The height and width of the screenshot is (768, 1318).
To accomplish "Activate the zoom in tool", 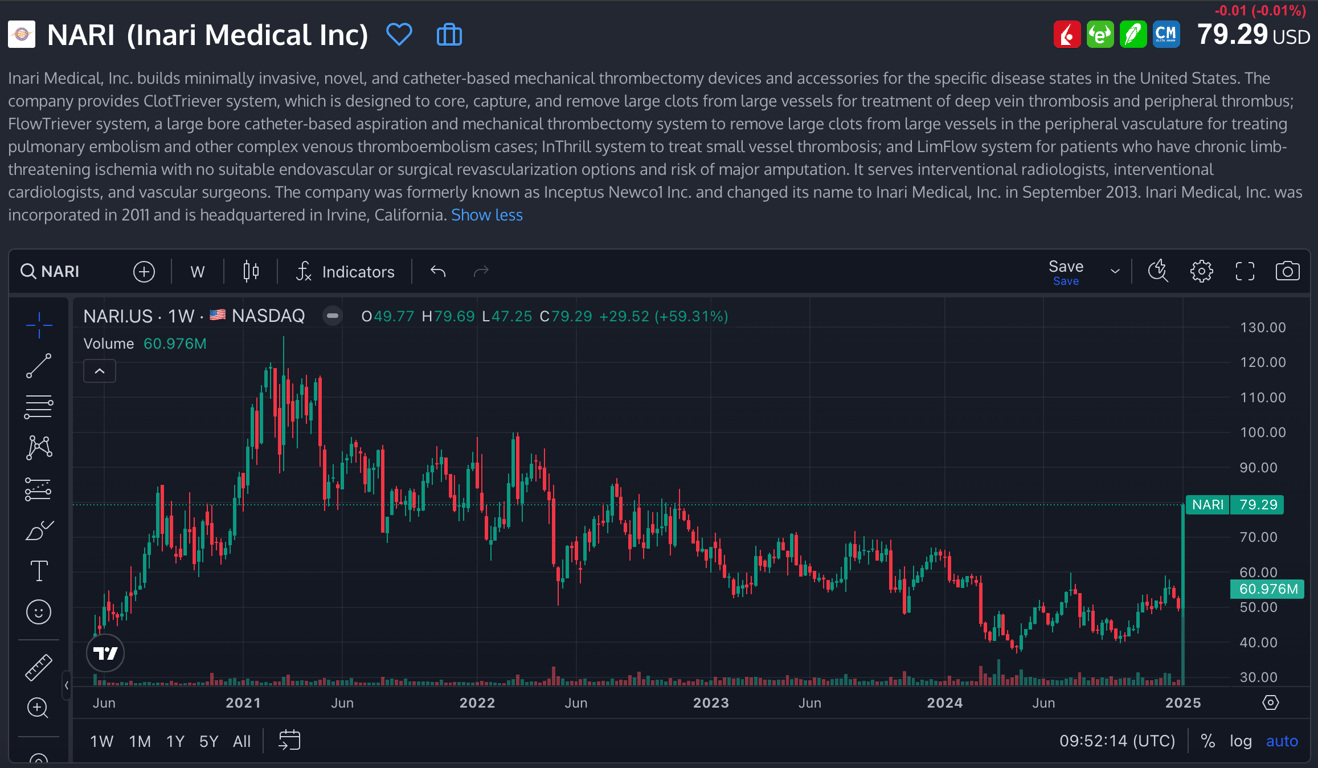I will pos(39,708).
